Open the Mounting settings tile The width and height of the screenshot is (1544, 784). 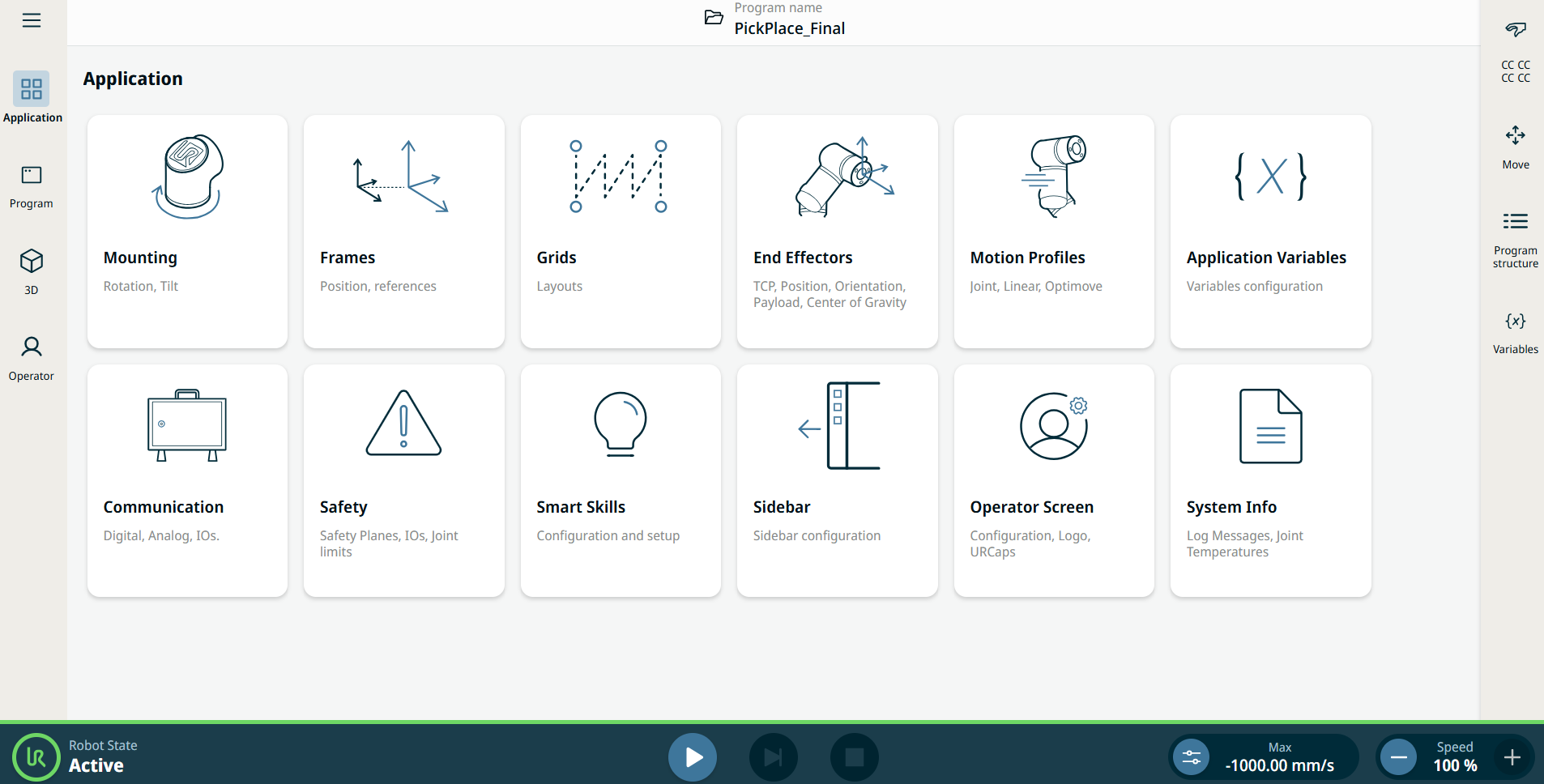coord(187,231)
